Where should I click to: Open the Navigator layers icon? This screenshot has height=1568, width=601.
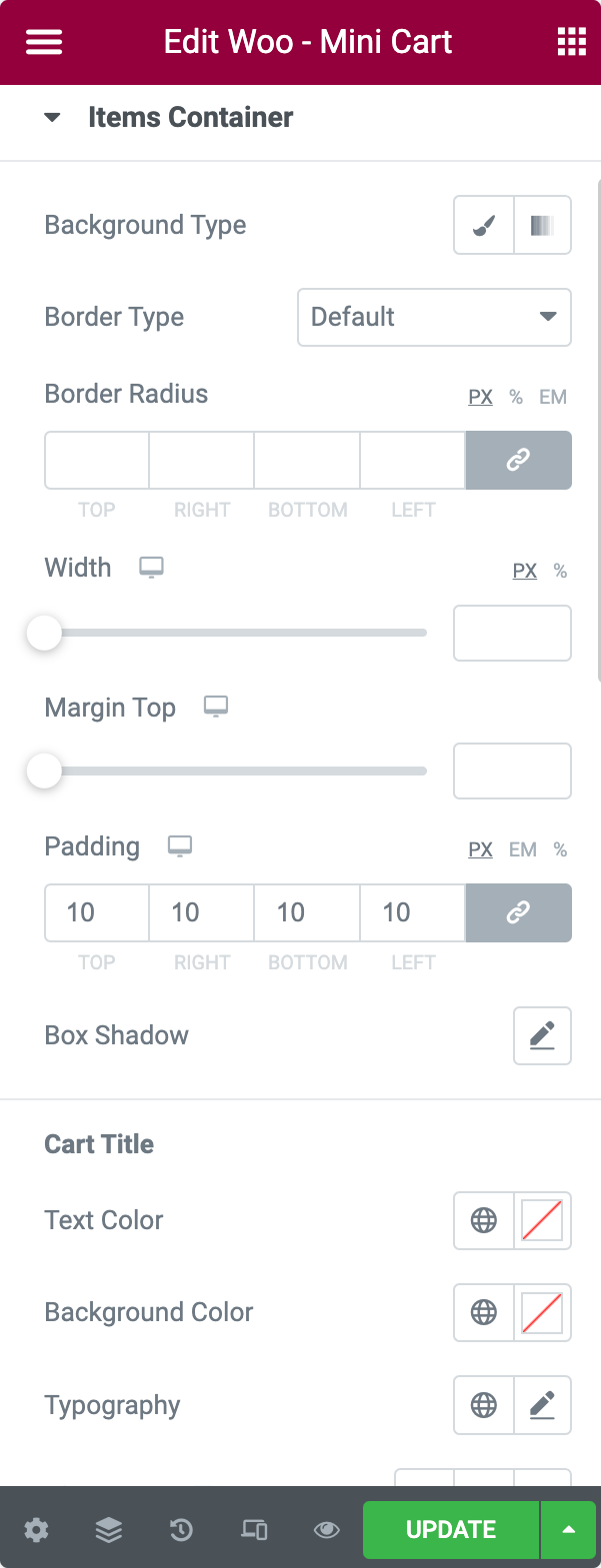pos(108,1529)
